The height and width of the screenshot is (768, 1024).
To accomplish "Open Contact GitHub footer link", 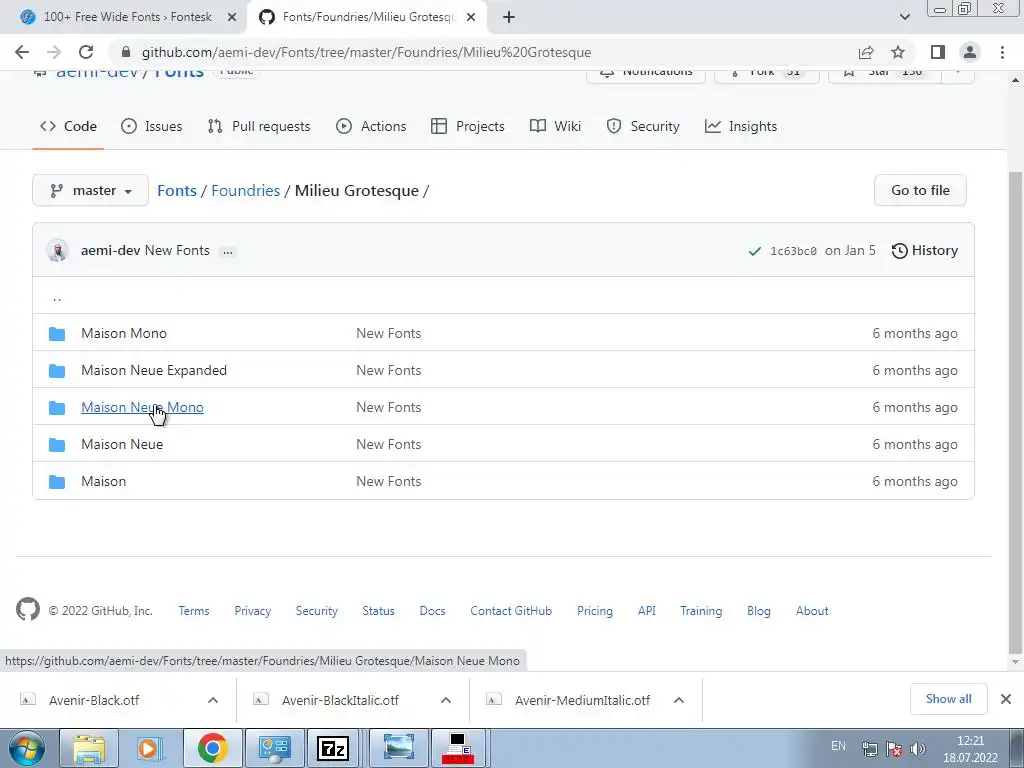I will (511, 611).
